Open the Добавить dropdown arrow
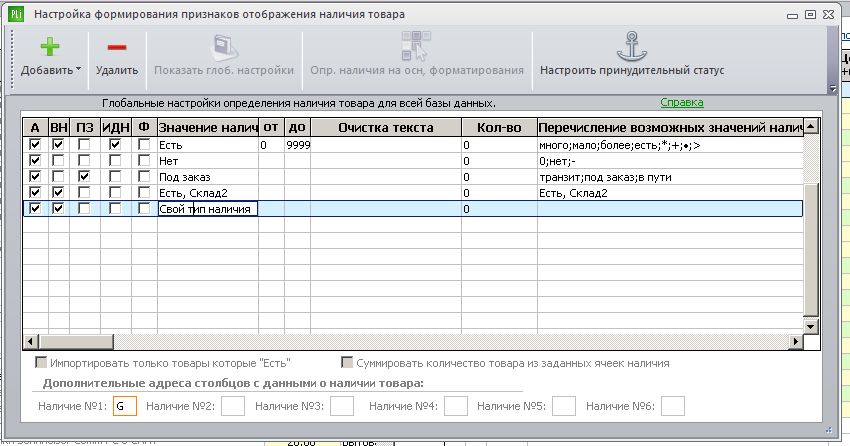This screenshot has height=446, width=850. [x=79, y=69]
